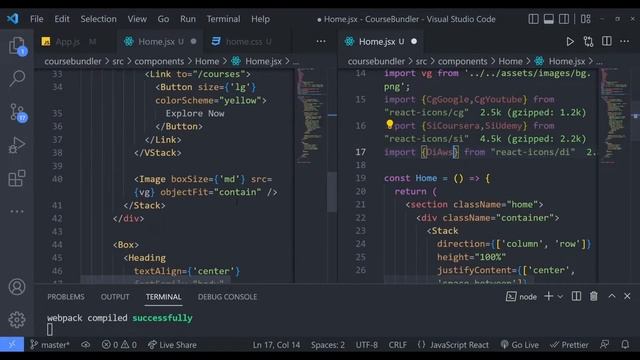The width and height of the screenshot is (640, 360).
Task: Select the Home.jsx tab in left group
Action: tap(160, 42)
